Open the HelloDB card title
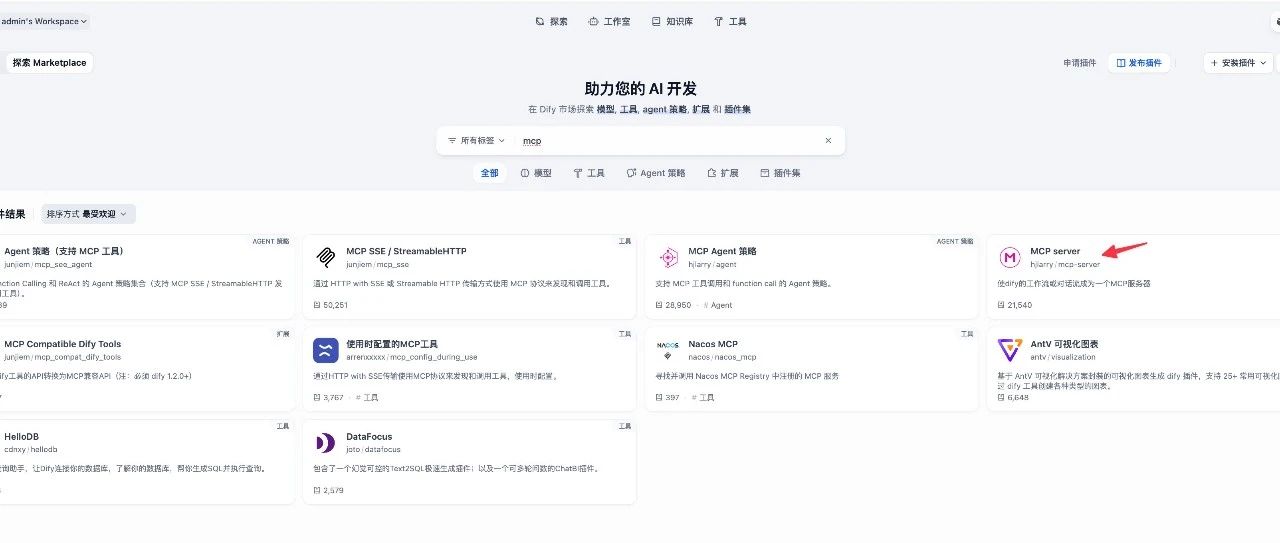Screen dimensions: 1280x543 point(21,437)
